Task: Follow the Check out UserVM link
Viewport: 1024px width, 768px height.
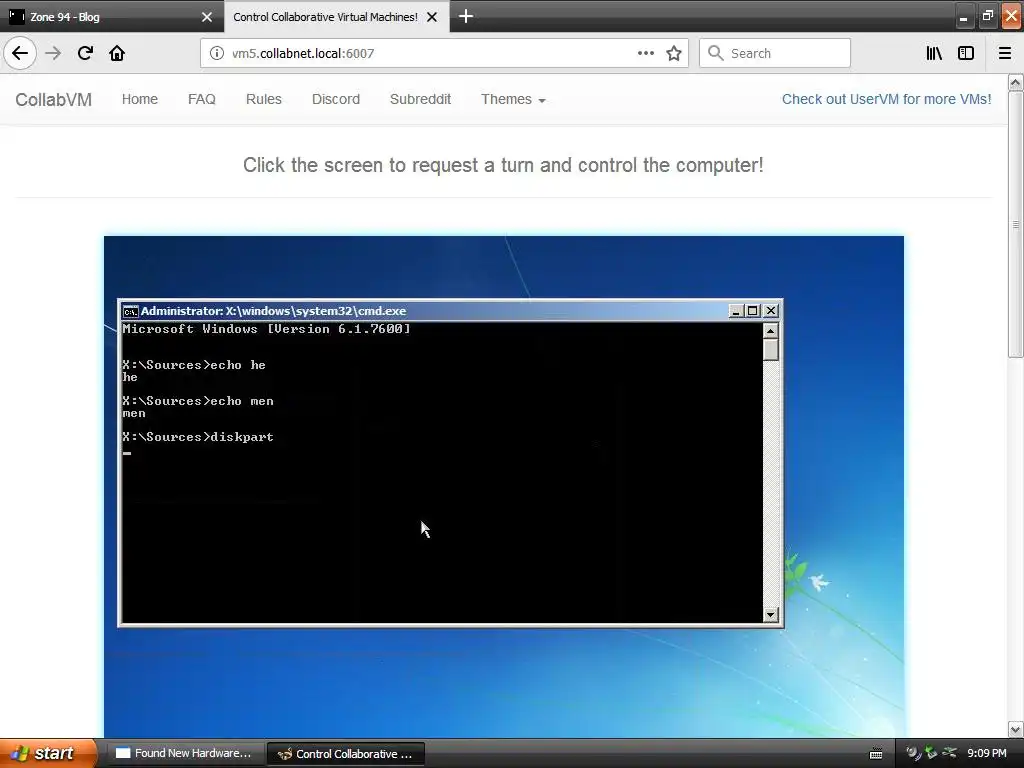Action: tap(886, 99)
